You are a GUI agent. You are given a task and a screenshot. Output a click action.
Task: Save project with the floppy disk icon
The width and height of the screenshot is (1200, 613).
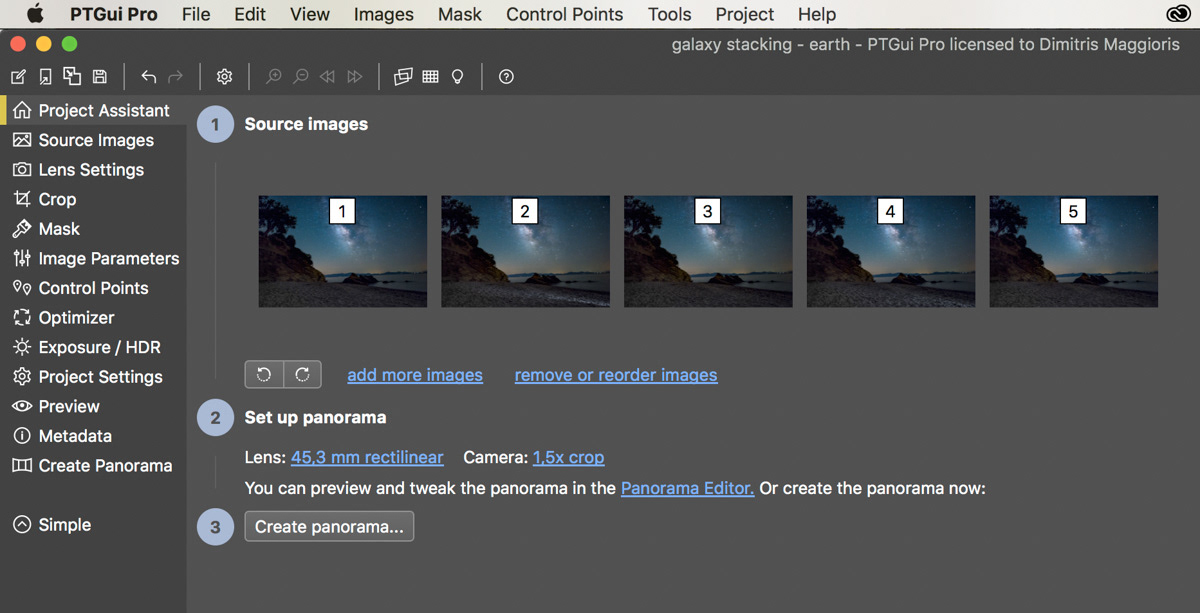(99, 77)
